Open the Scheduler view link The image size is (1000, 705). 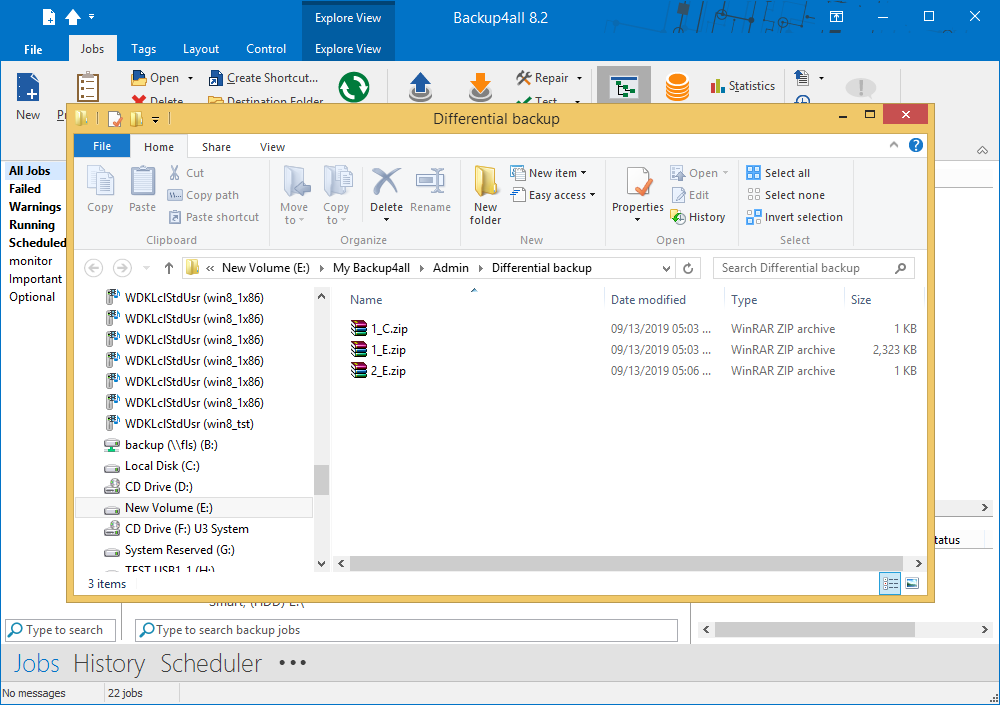click(211, 663)
